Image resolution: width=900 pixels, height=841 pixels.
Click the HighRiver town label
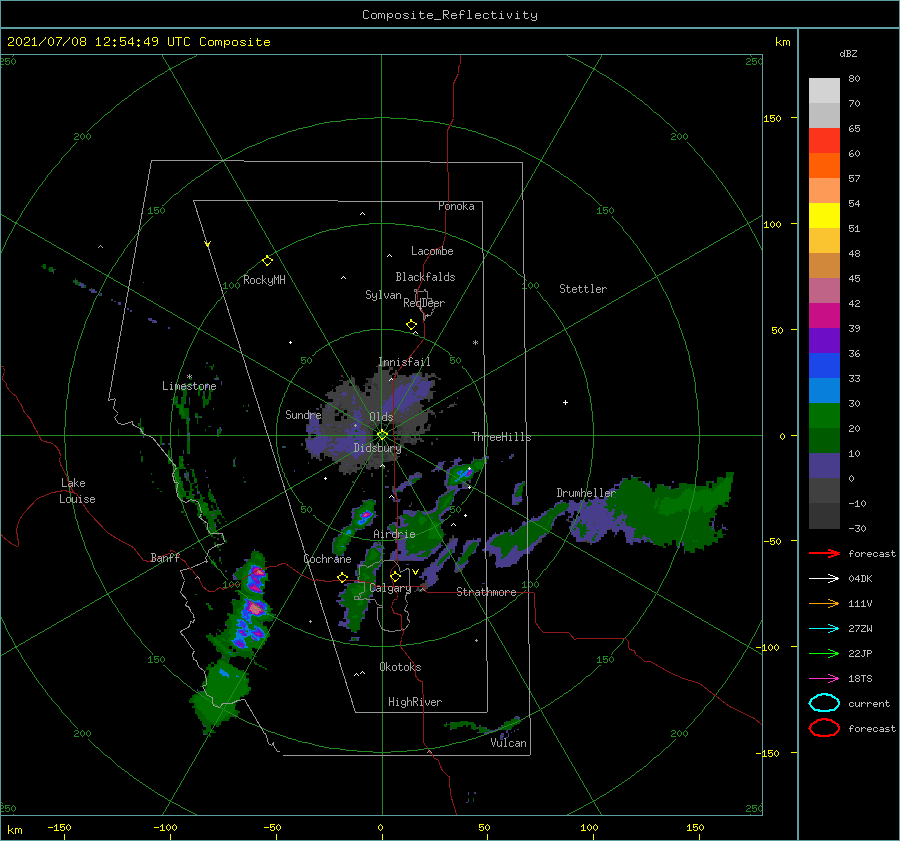coord(415,702)
